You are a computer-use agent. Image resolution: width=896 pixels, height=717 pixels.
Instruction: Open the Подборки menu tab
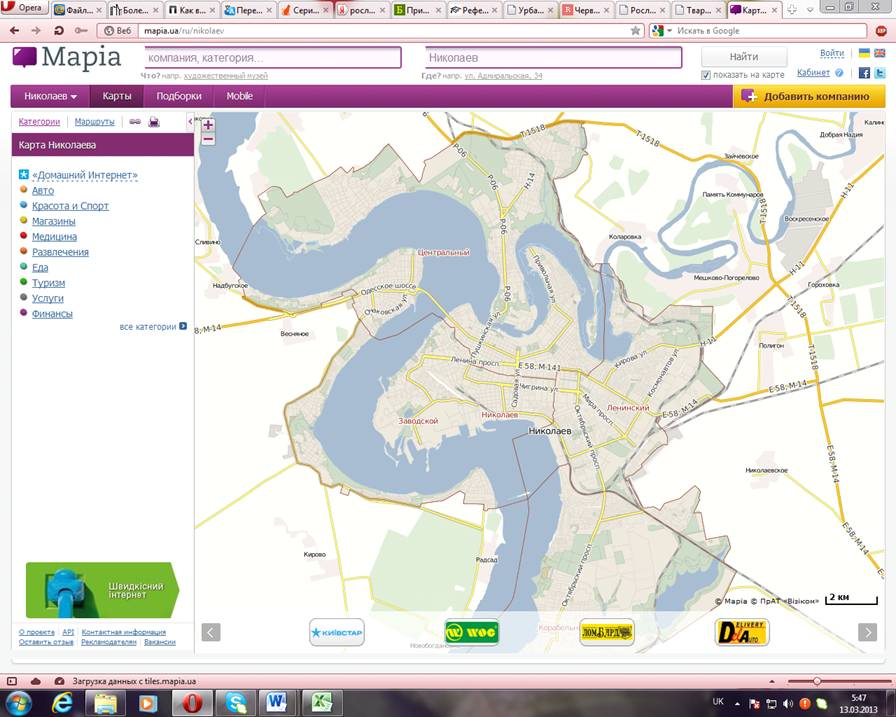(x=179, y=96)
